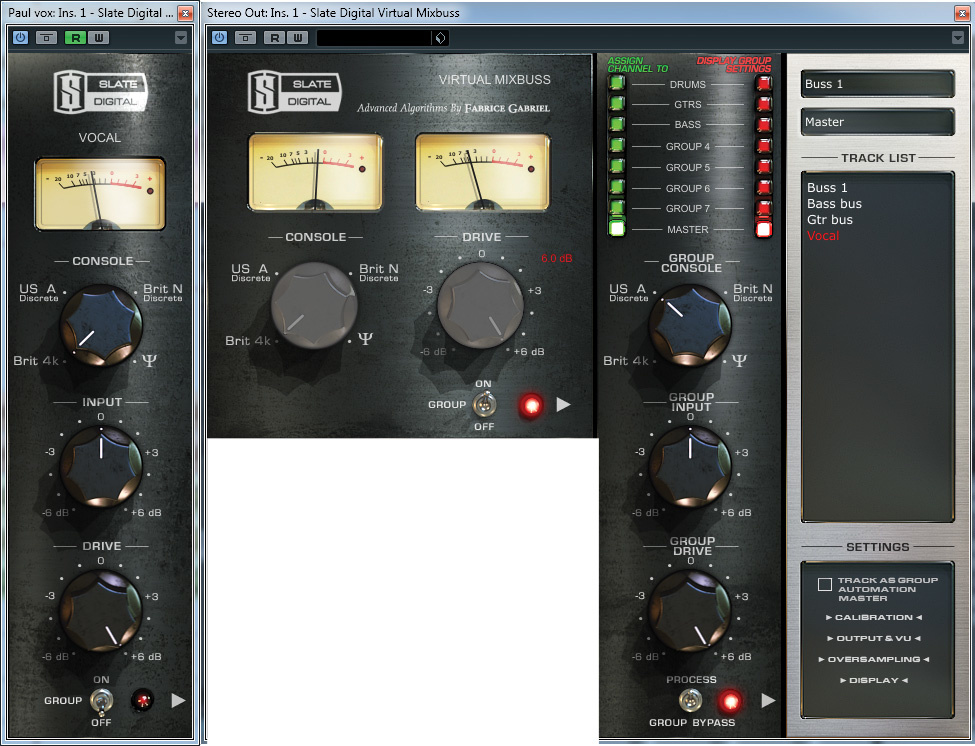
Task: Select Gtr bus in track list
Action: (829, 219)
